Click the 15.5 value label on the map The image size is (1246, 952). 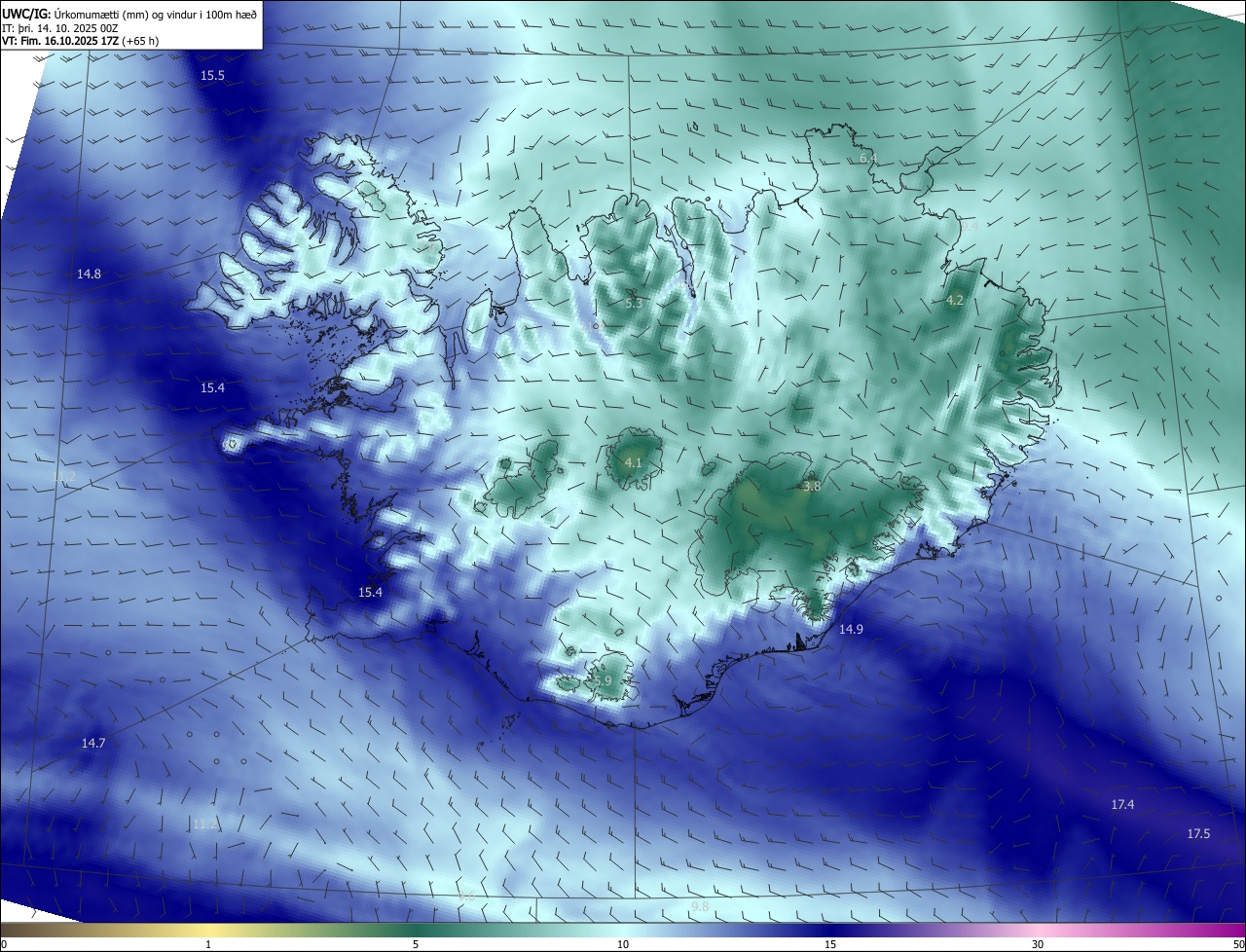pos(212,76)
